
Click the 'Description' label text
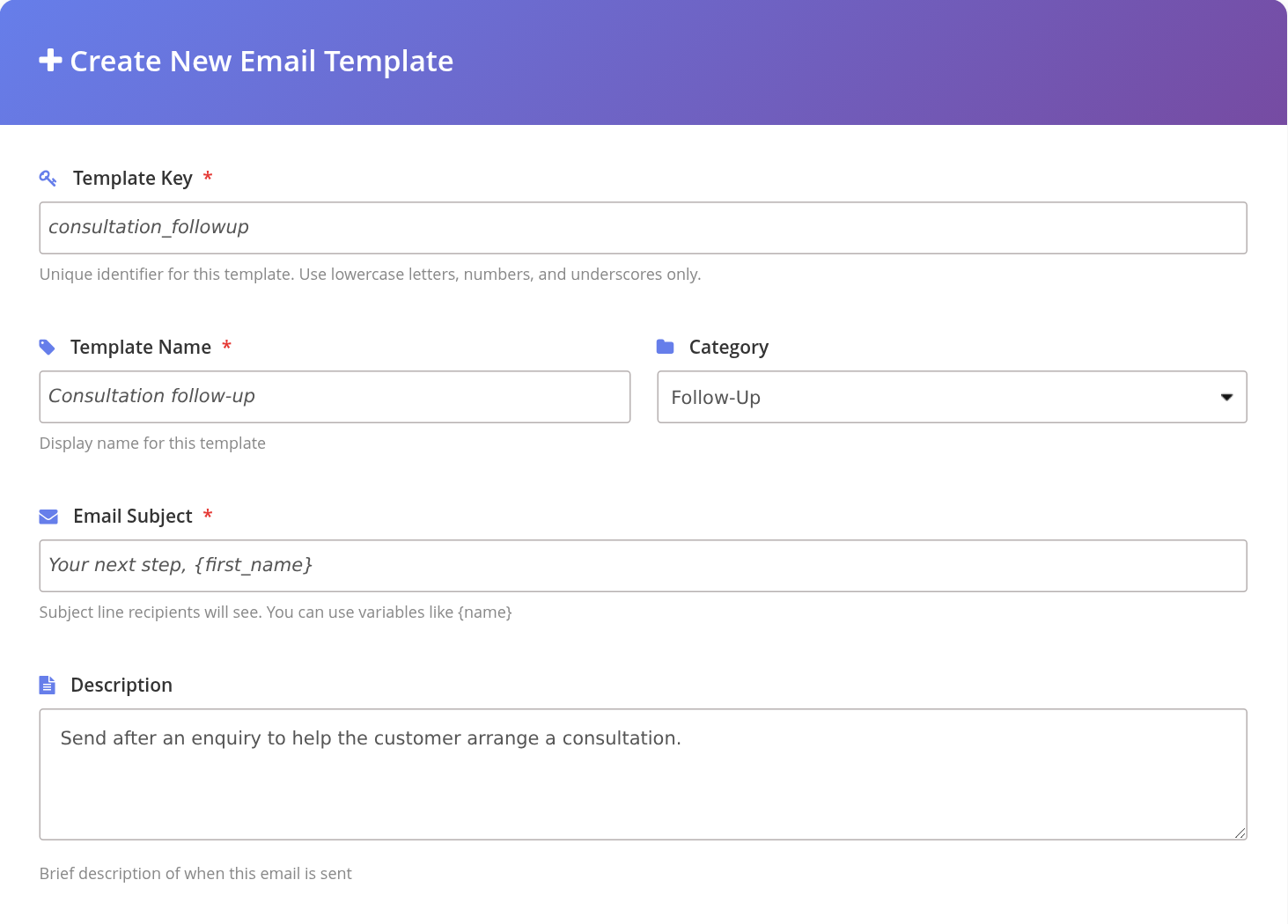point(121,686)
